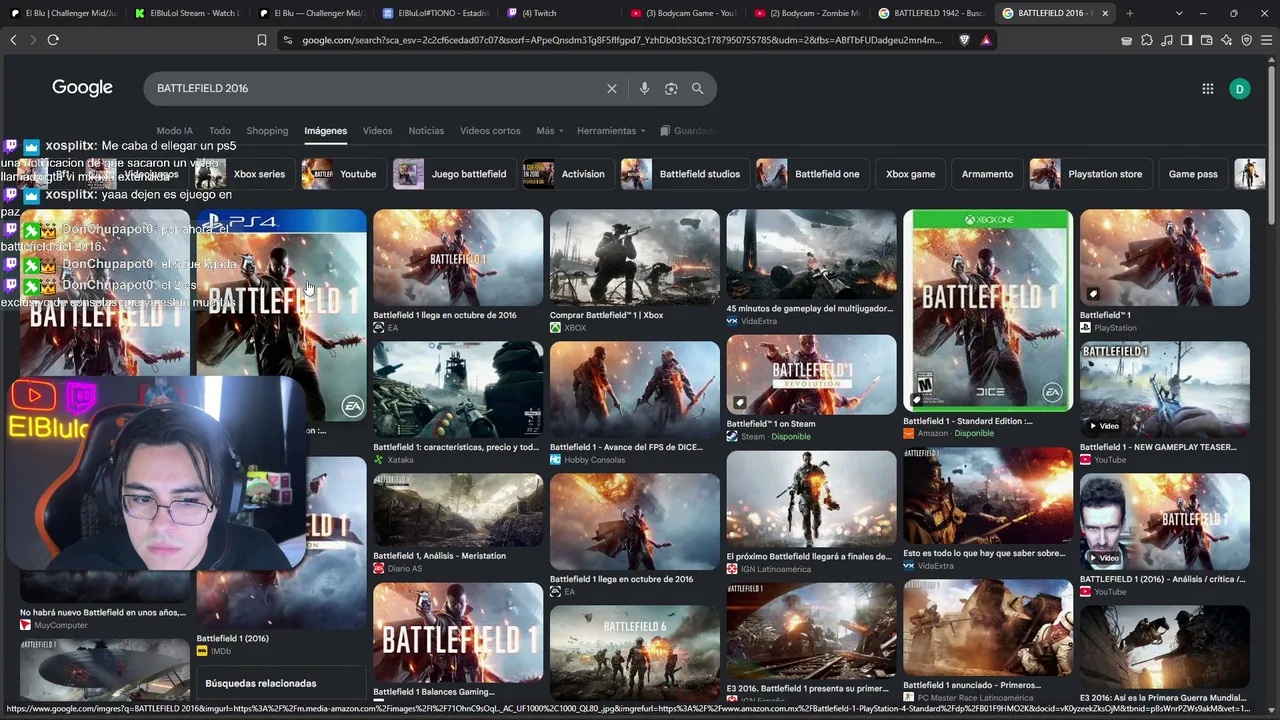Open a new browser tab with plus icon
This screenshot has width=1280, height=720.
[x=1130, y=13]
